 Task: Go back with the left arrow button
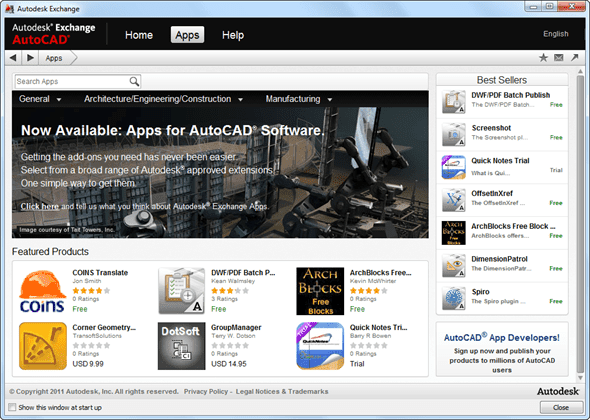click(x=13, y=58)
